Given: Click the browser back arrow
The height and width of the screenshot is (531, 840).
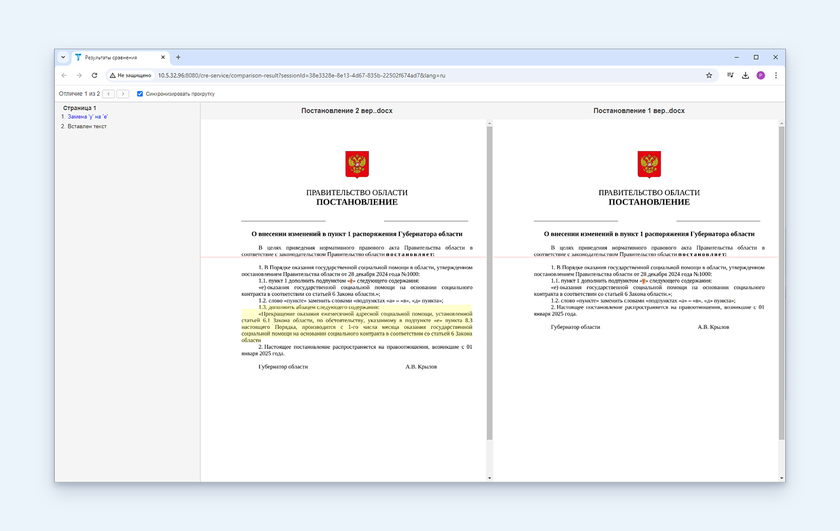Looking at the screenshot, I should tap(65, 75).
